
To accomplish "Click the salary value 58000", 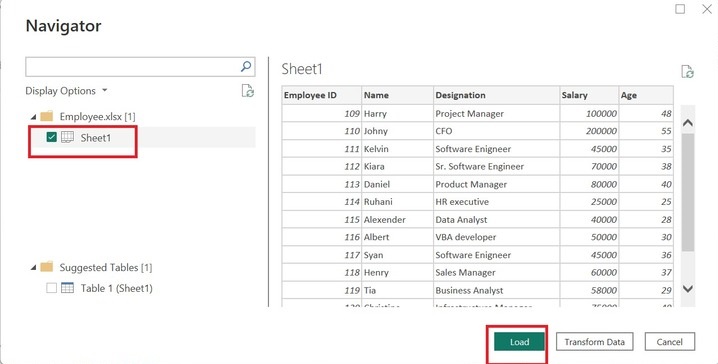I will click(x=589, y=290).
